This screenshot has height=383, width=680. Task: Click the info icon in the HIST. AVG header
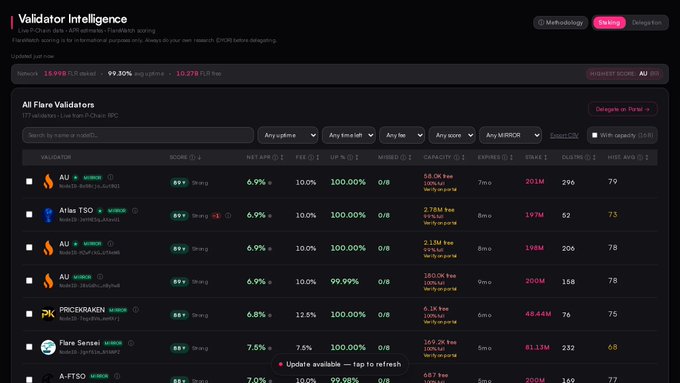click(x=640, y=157)
